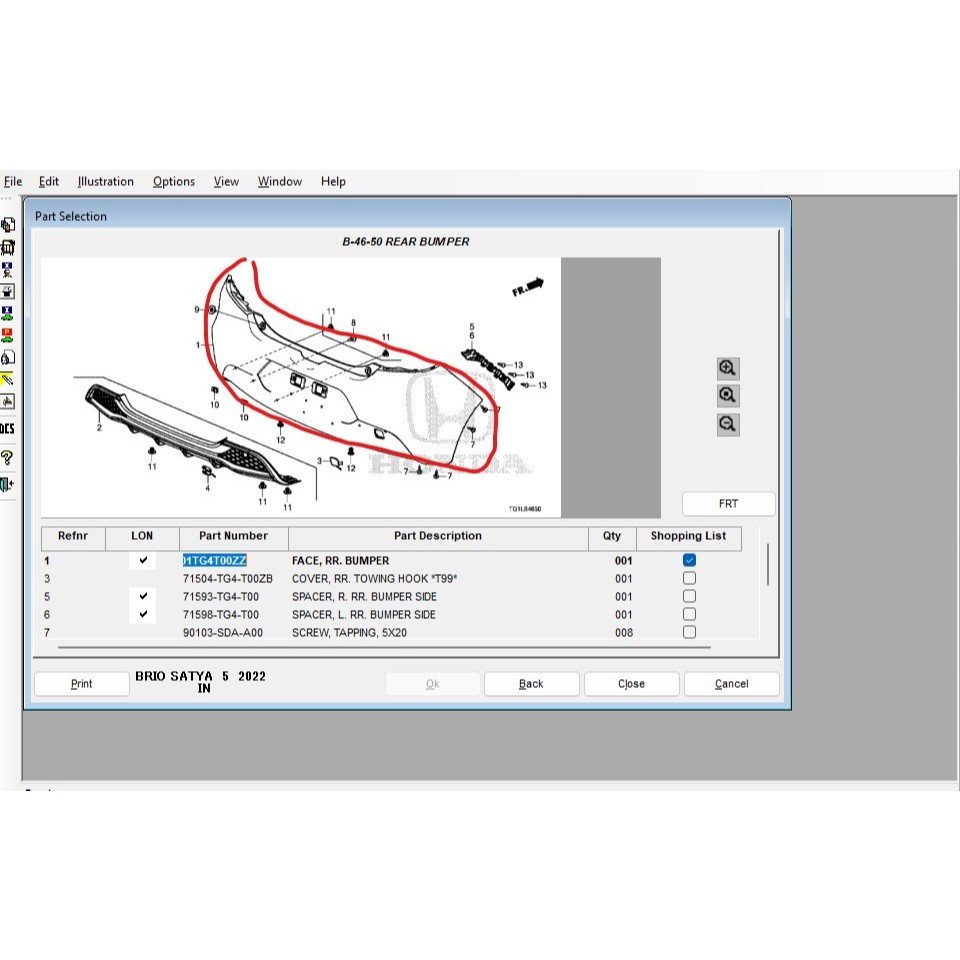Click the exit door icon in left toolbar
Screen dimensions: 960x960
(7, 485)
